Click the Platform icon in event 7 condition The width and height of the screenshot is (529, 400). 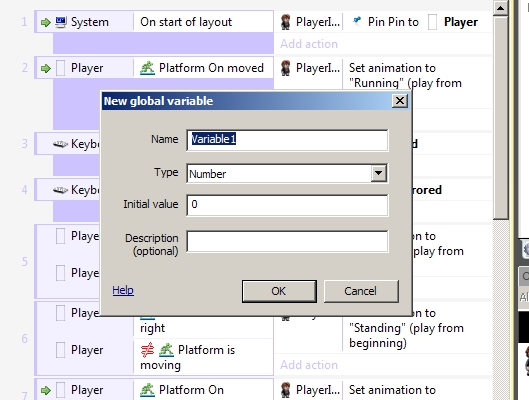tap(147, 390)
